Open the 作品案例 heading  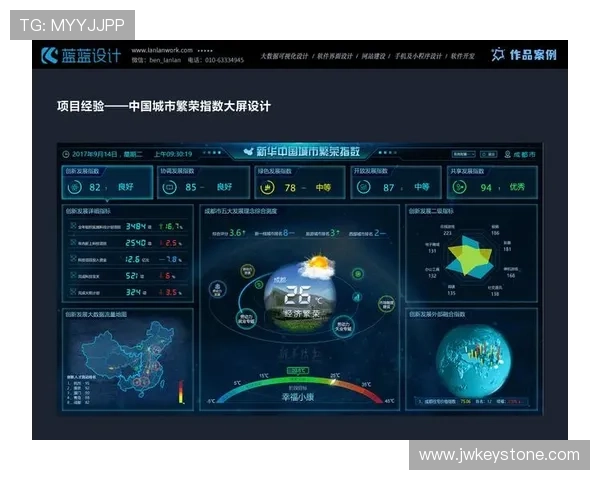click(x=533, y=55)
